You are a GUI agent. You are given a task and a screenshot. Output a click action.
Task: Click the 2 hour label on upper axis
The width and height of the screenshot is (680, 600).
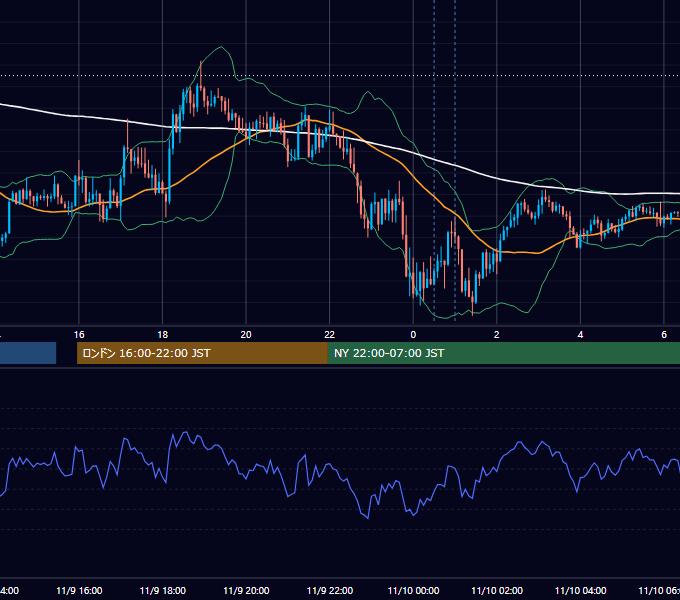[497, 335]
